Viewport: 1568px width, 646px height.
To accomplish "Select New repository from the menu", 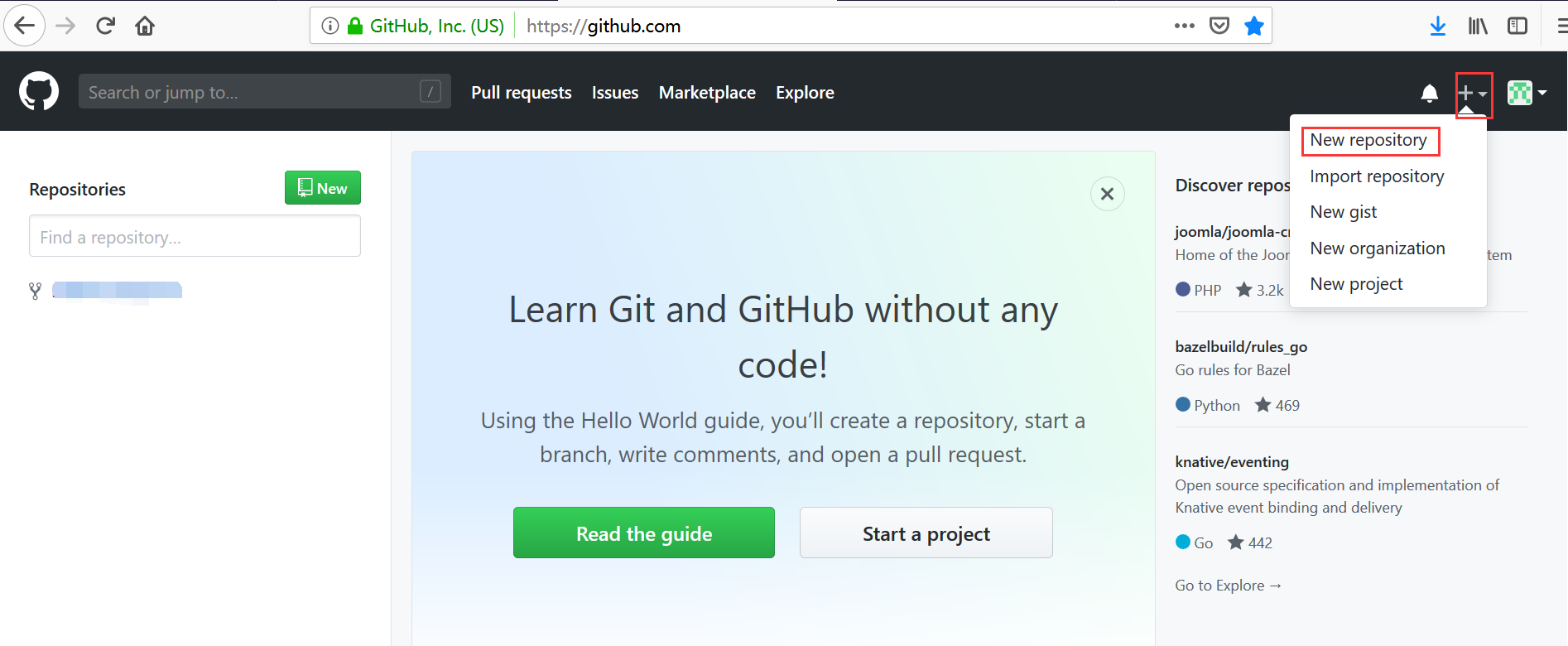I will click(x=1369, y=140).
